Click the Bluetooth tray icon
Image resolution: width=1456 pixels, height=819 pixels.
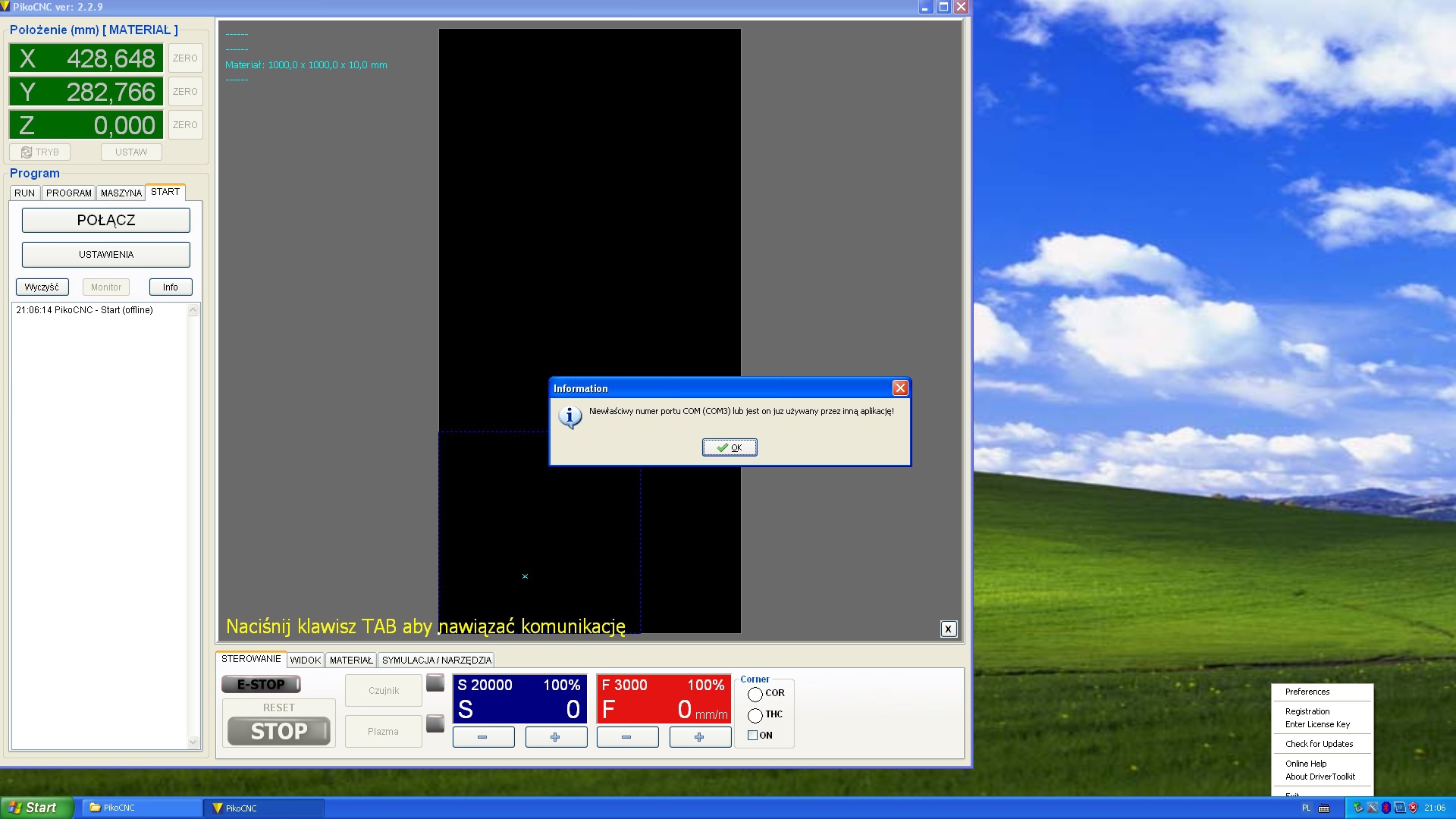1386,808
